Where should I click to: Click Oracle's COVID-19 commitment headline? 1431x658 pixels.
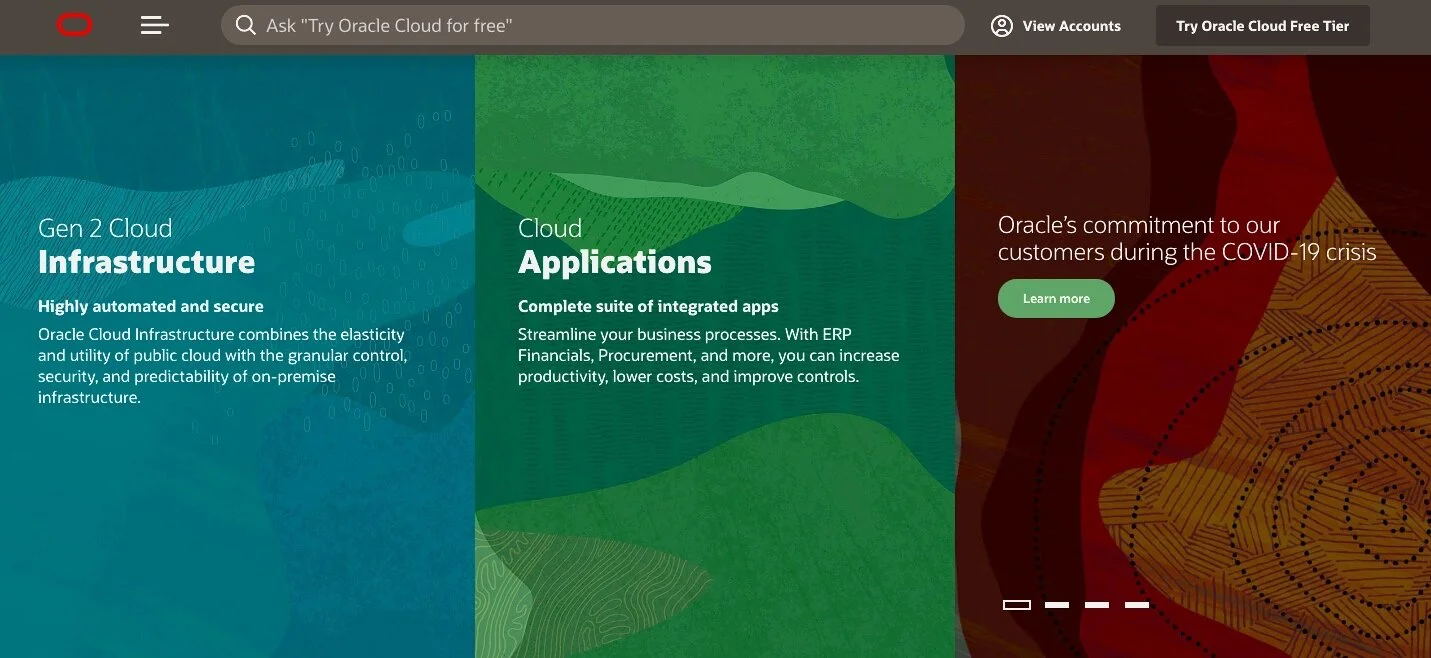point(1187,238)
